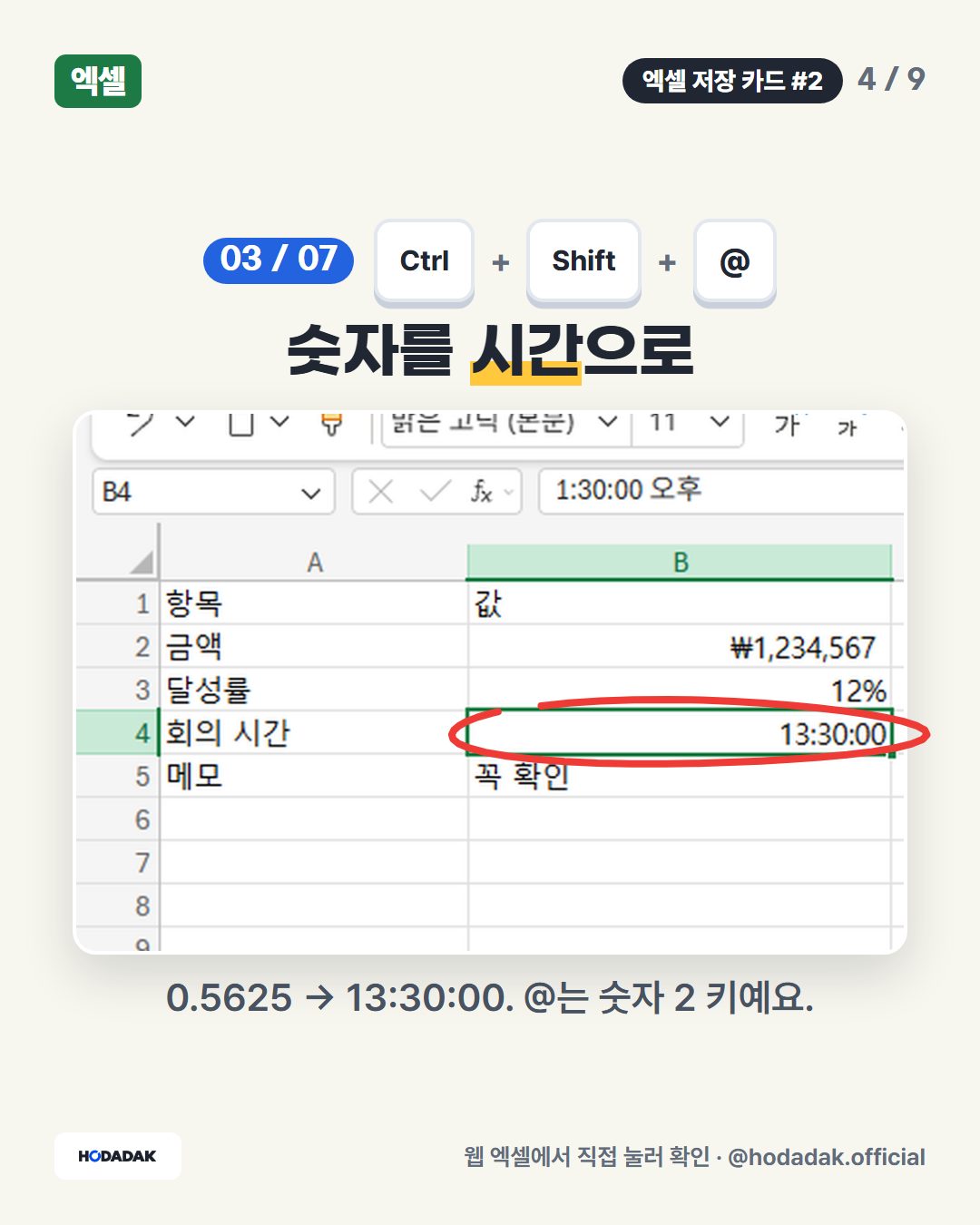Click the @hodadak.official handle

tap(827, 1157)
